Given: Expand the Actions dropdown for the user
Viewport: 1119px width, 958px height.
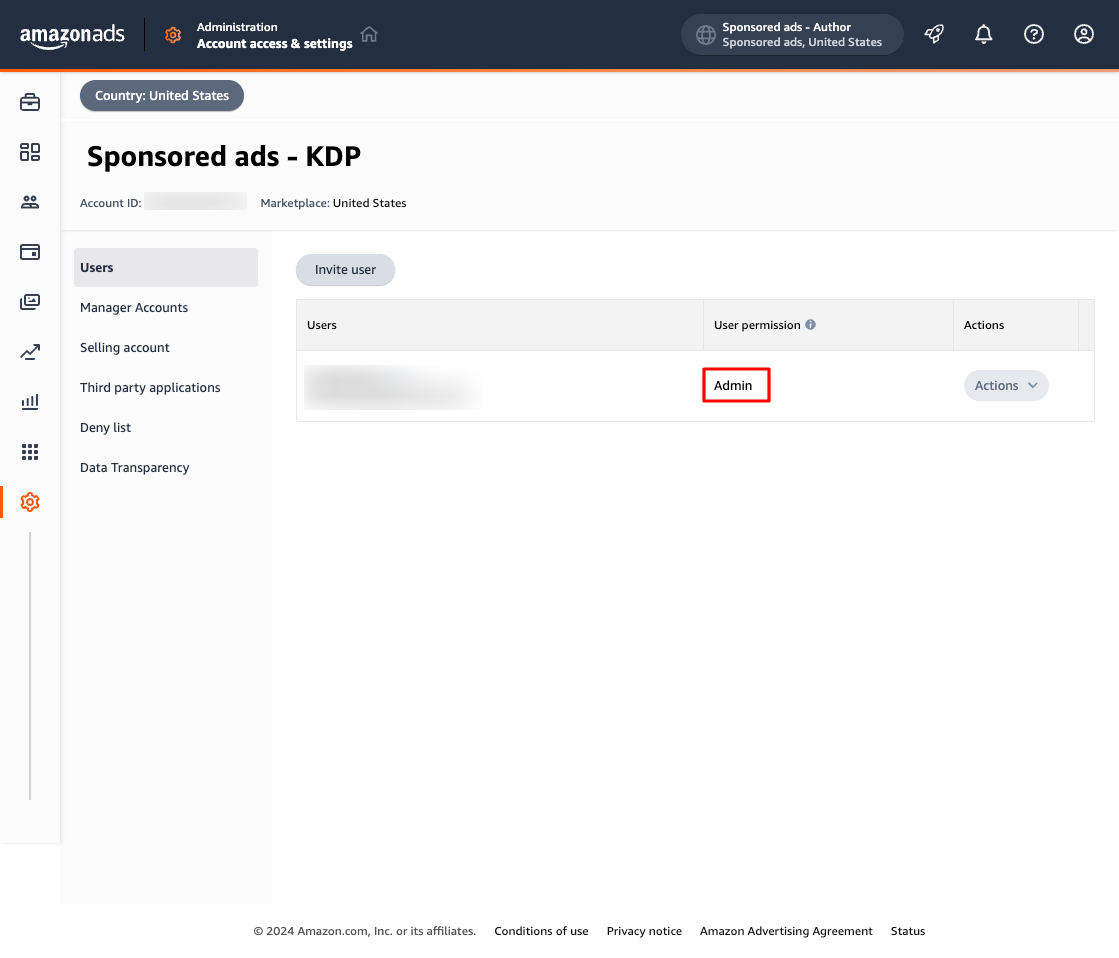Looking at the screenshot, I should (1006, 386).
